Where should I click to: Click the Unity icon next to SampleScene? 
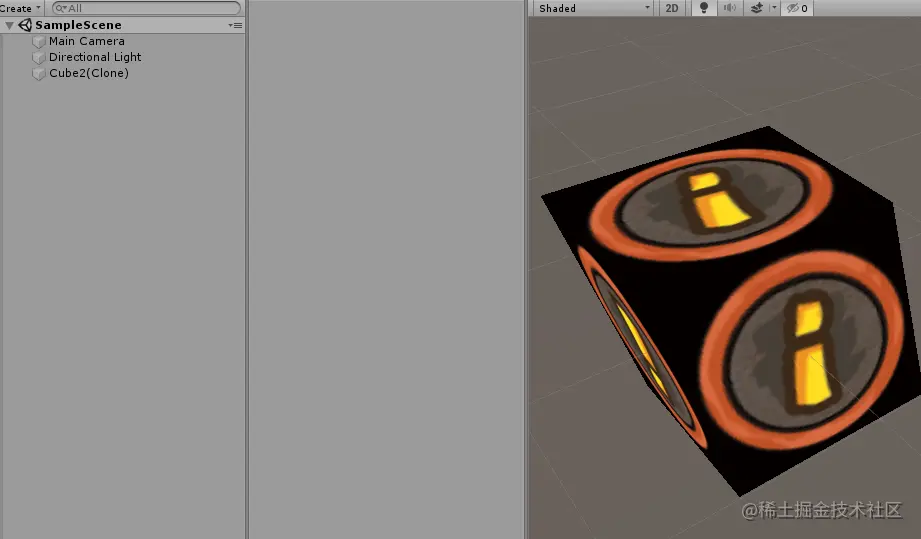(25, 25)
